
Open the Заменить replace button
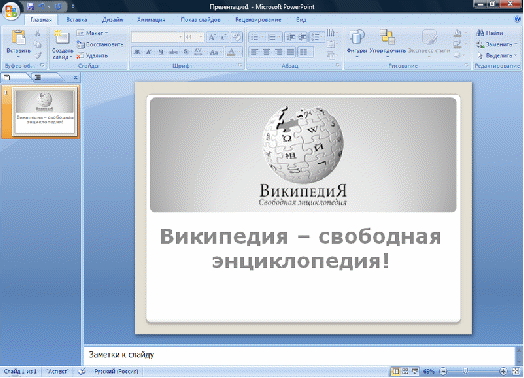click(x=497, y=44)
